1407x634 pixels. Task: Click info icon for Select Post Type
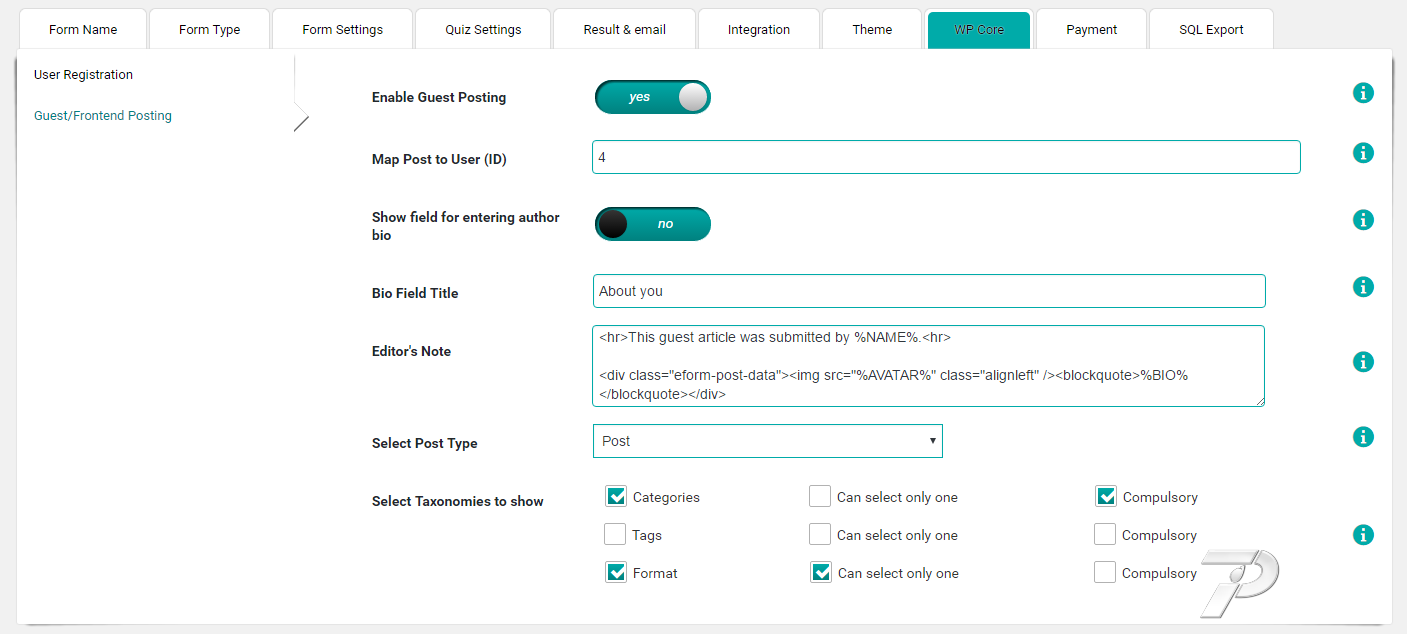(x=1362, y=437)
